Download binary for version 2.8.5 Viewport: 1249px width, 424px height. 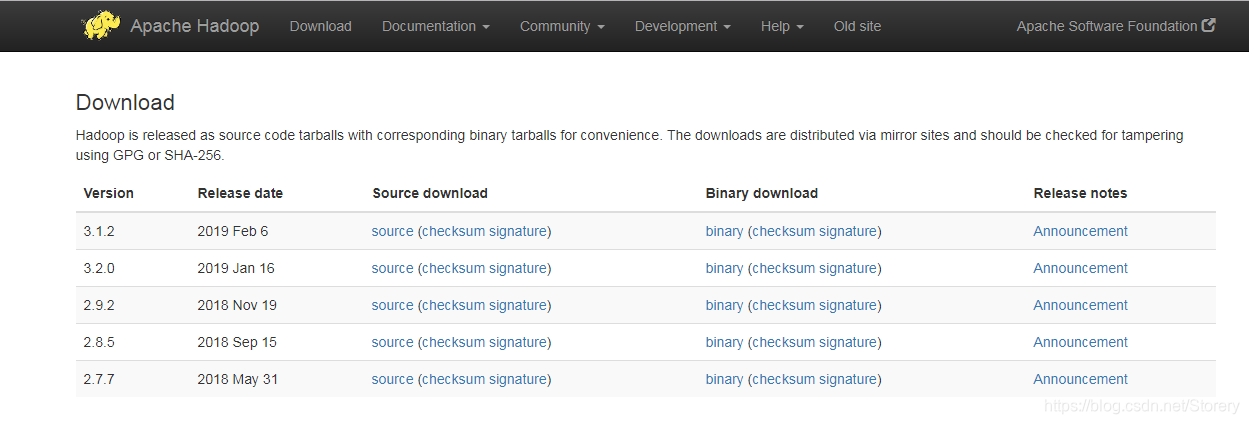[724, 342]
